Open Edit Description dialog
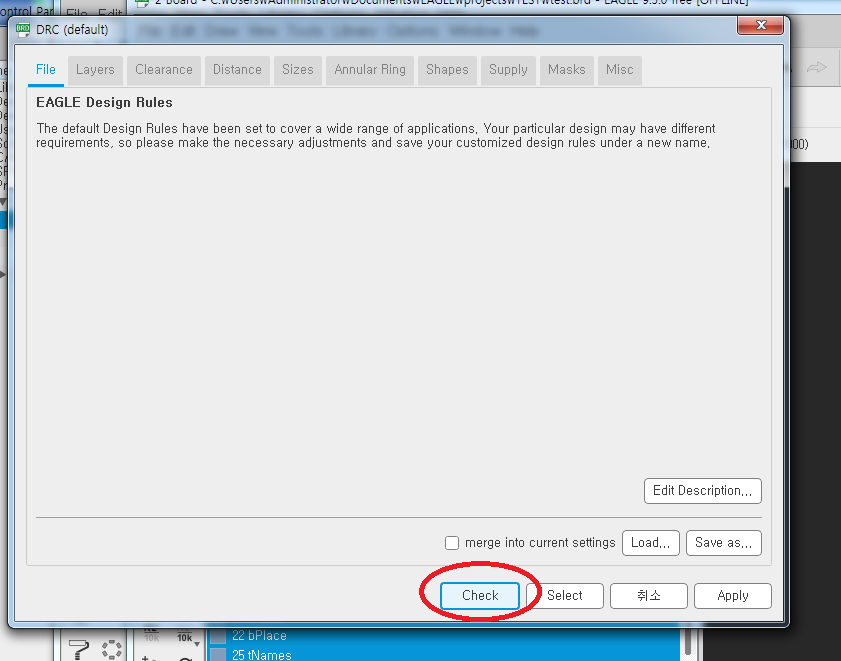Screen dimensions: 841x661 (703, 491)
